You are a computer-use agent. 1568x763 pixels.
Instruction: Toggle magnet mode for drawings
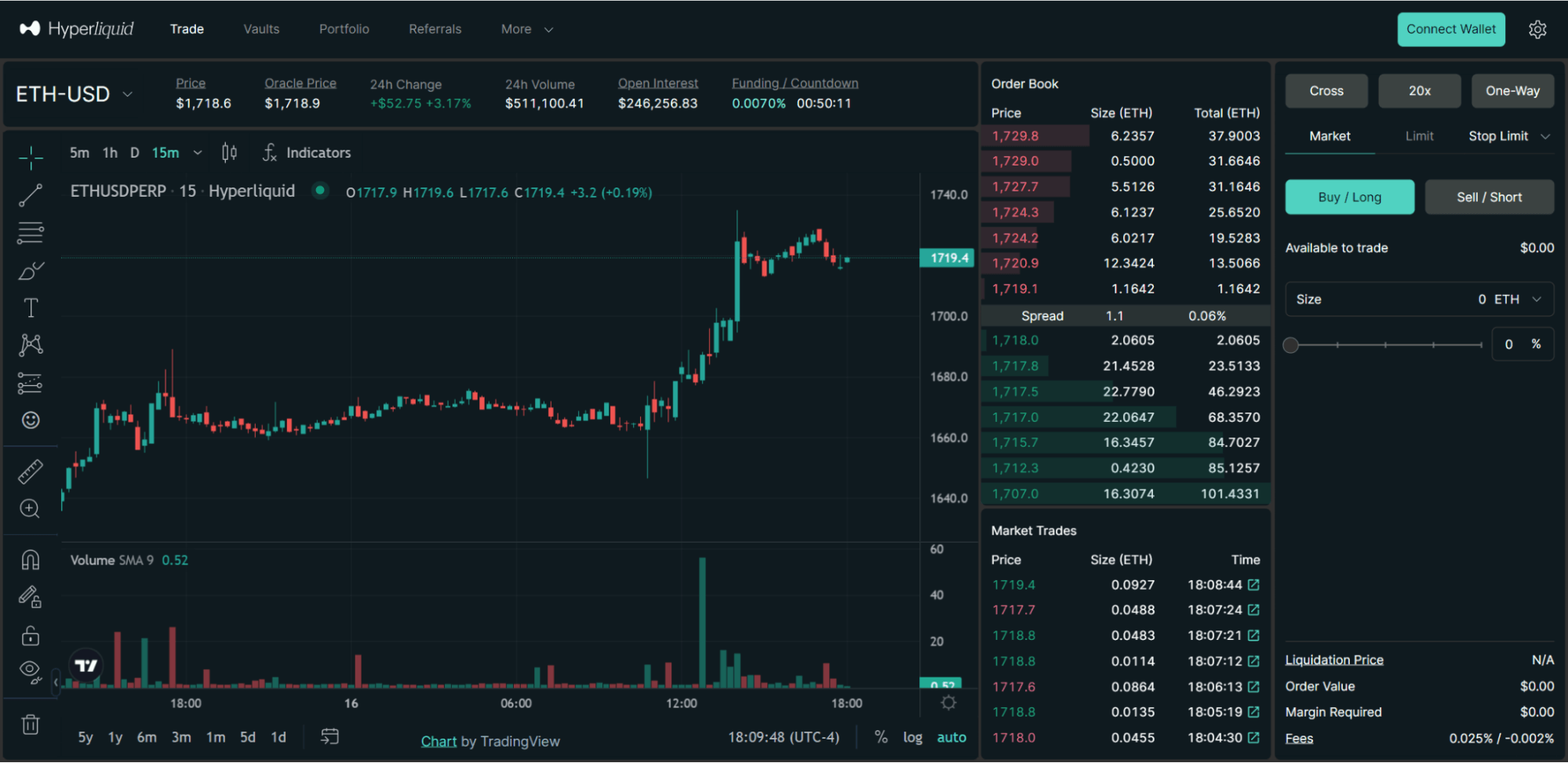tap(31, 560)
